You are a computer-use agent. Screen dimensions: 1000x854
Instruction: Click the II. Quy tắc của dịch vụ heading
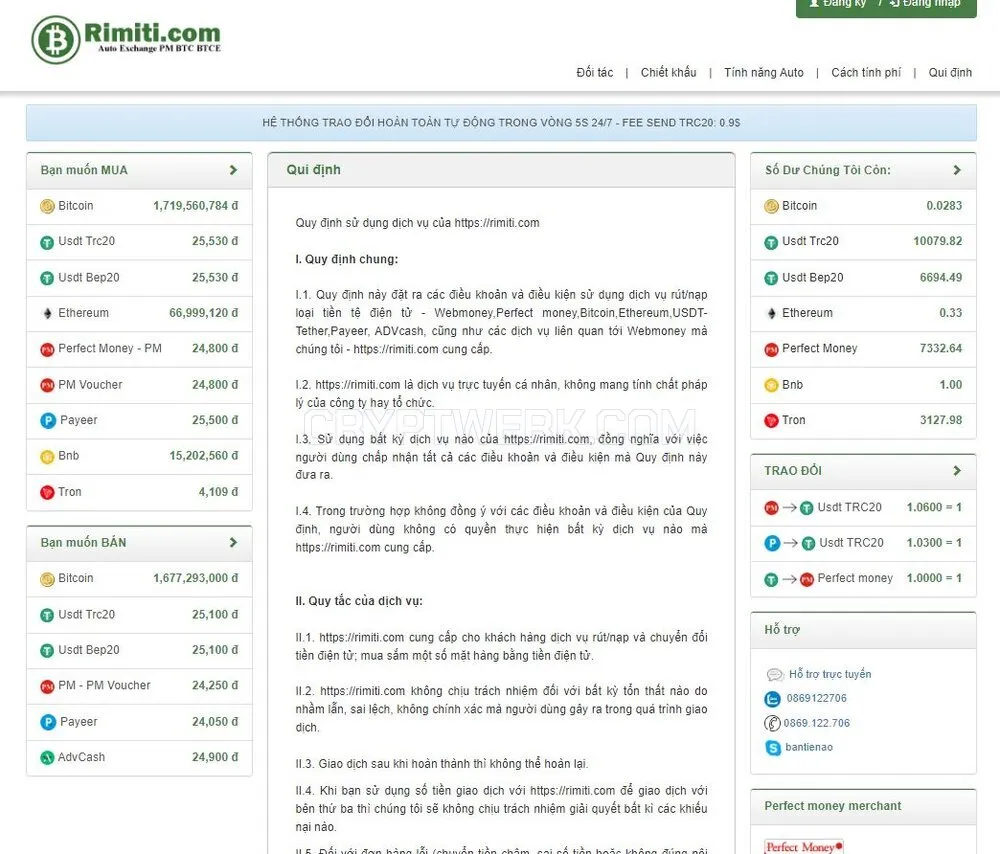click(359, 601)
